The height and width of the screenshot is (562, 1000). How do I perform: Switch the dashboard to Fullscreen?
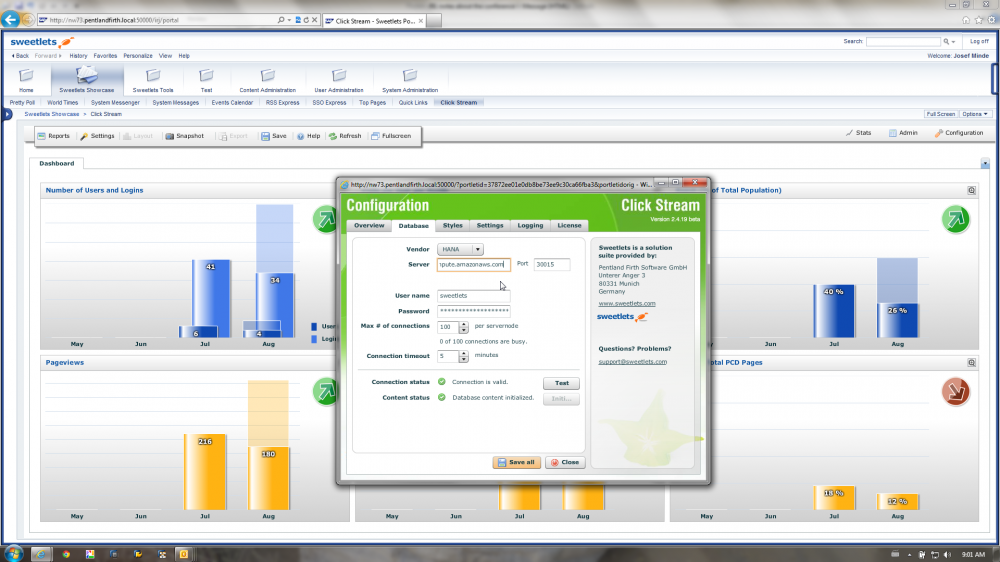point(391,136)
